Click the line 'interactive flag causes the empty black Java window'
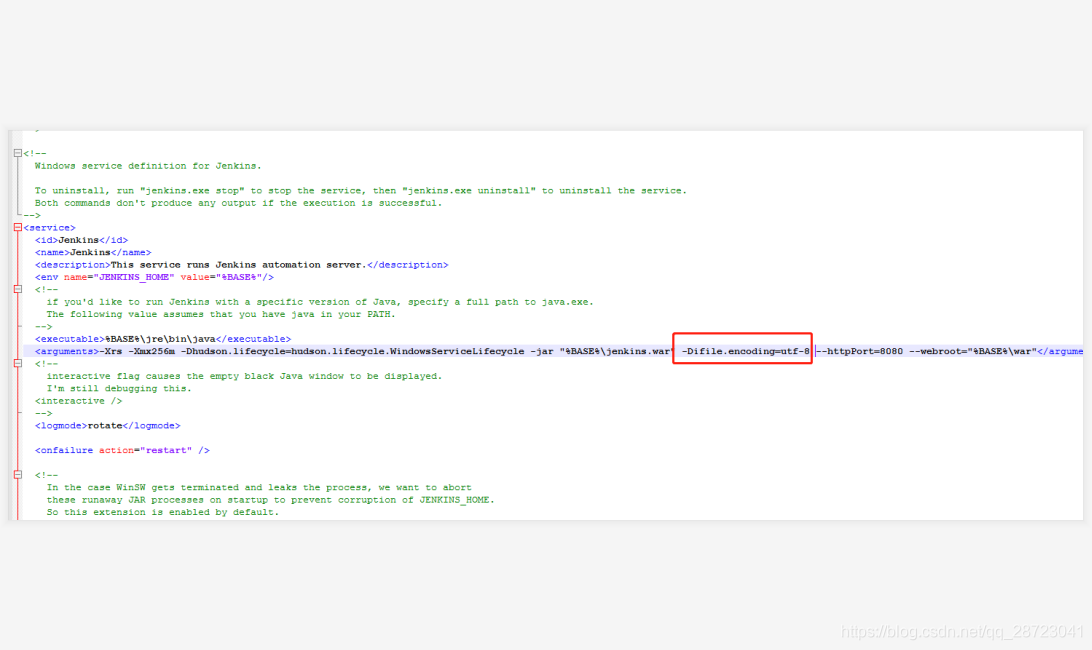The height and width of the screenshot is (650, 1092). point(244,376)
